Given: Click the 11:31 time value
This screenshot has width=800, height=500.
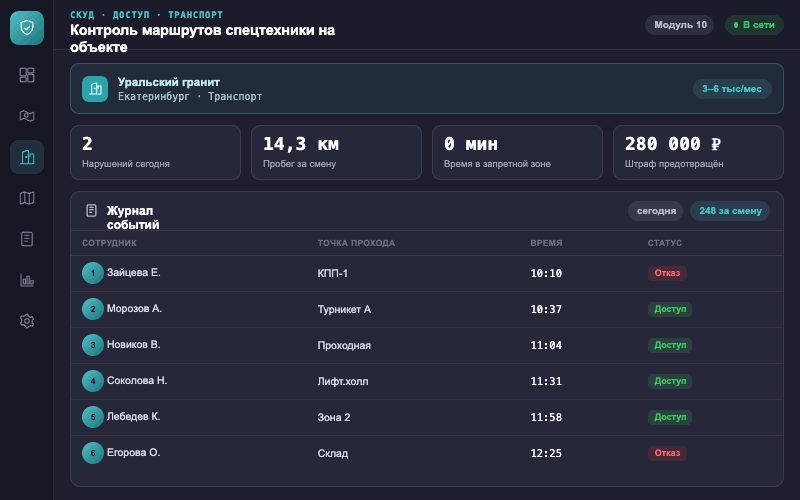Looking at the screenshot, I should (x=546, y=381).
